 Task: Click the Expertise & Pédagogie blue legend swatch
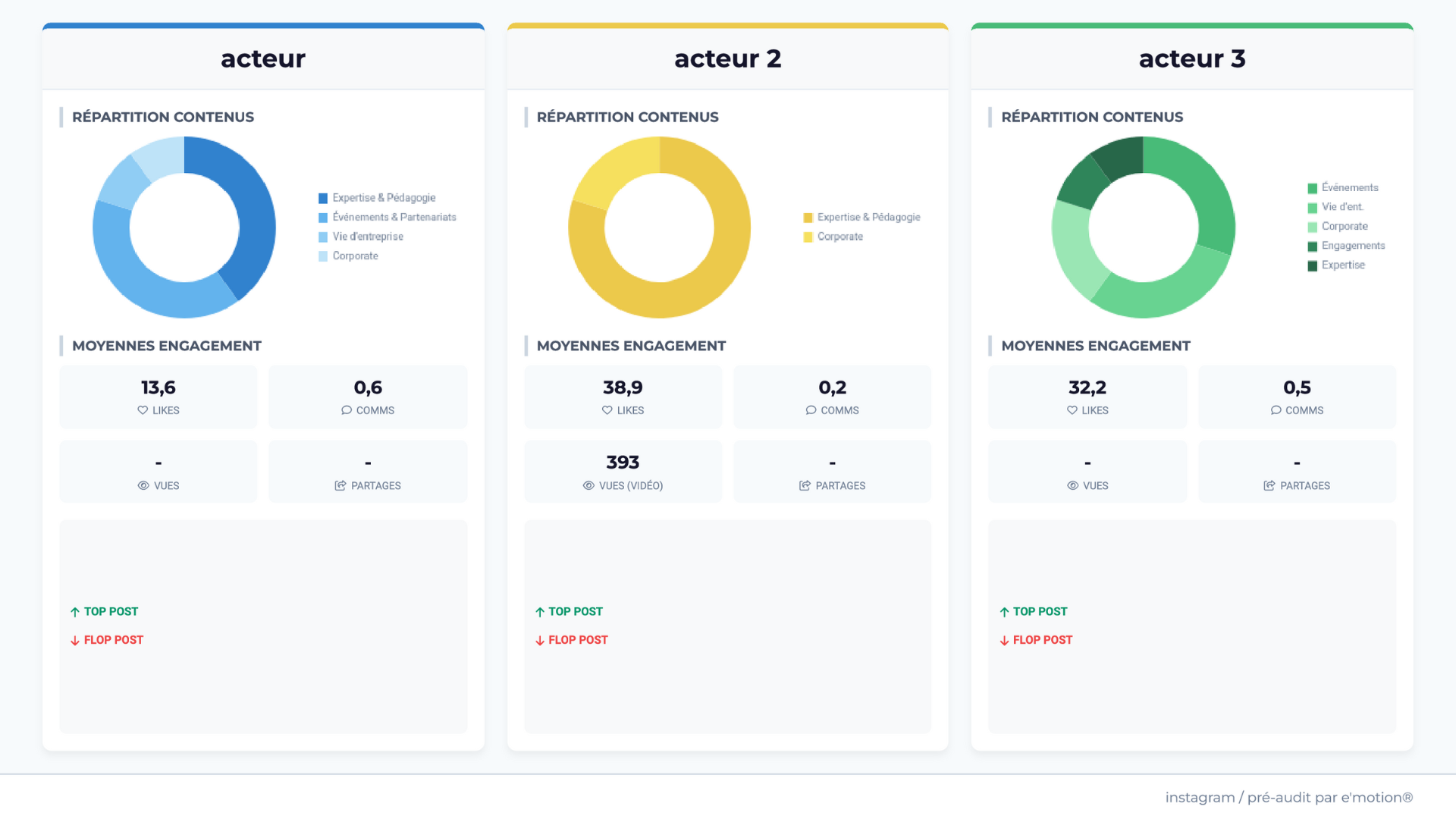coord(323,199)
